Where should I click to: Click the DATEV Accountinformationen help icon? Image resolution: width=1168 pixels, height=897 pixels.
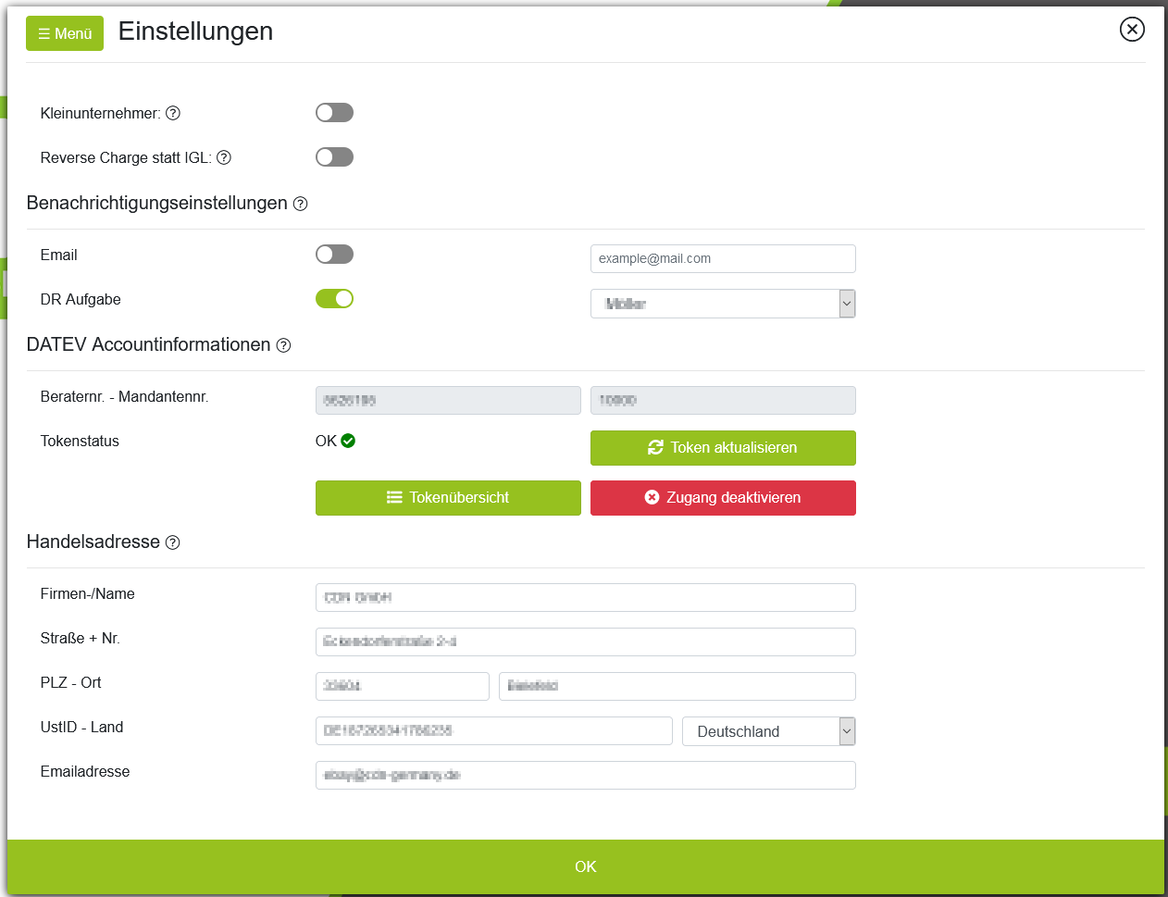click(283, 345)
